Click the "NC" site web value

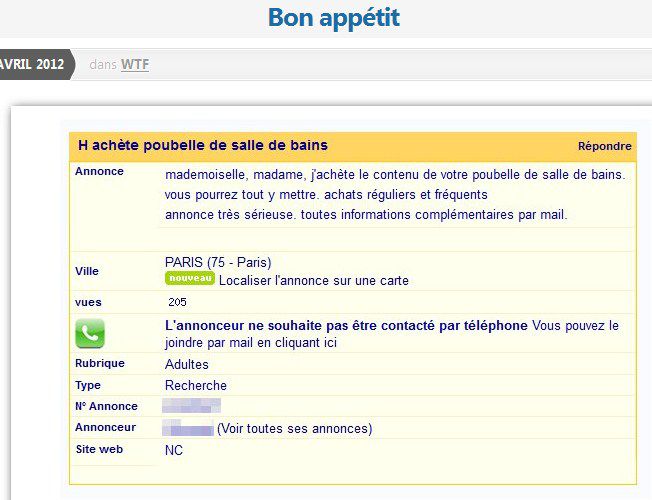(174, 451)
